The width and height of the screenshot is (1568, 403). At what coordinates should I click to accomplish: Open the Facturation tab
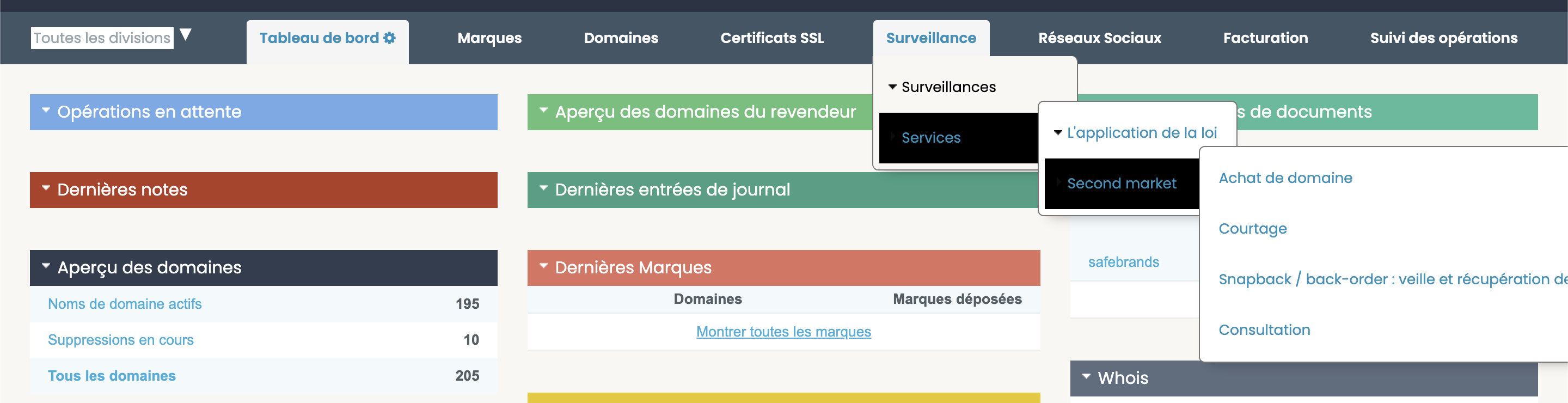click(1265, 38)
